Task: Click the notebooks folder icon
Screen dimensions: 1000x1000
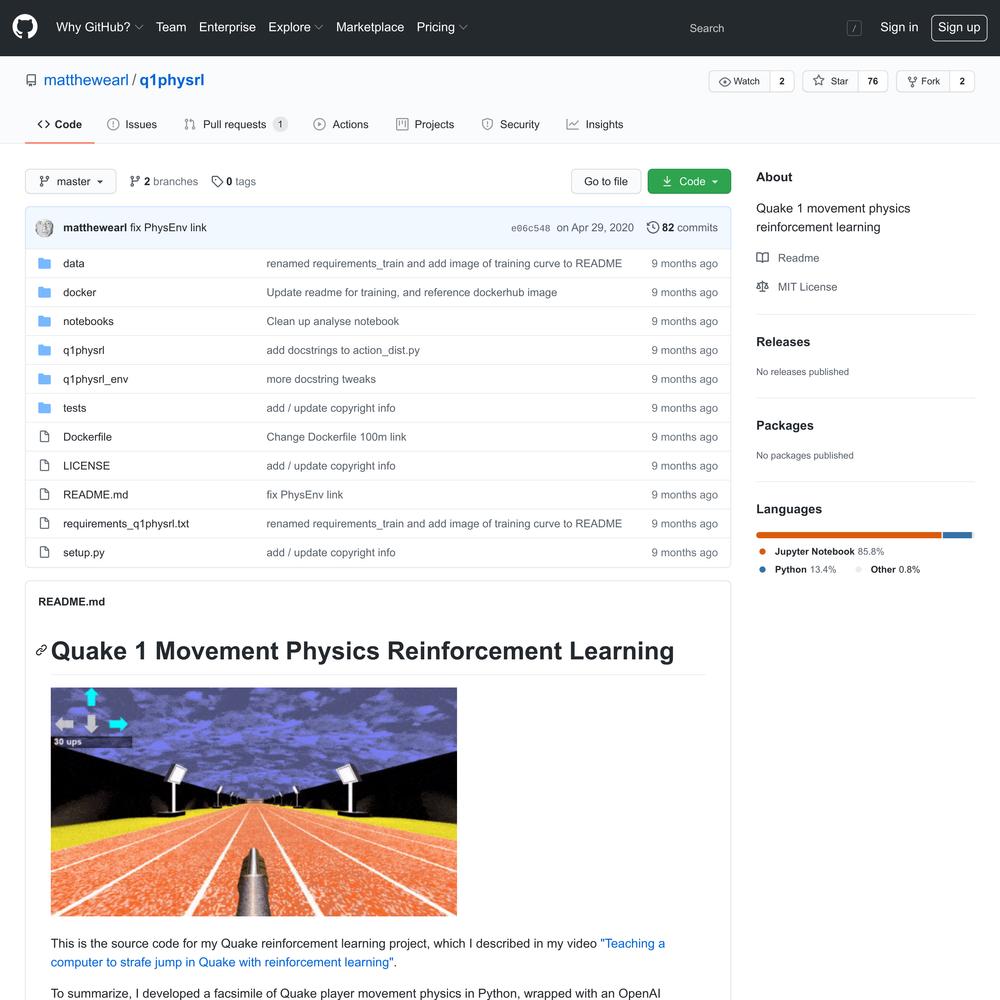Action: click(44, 321)
